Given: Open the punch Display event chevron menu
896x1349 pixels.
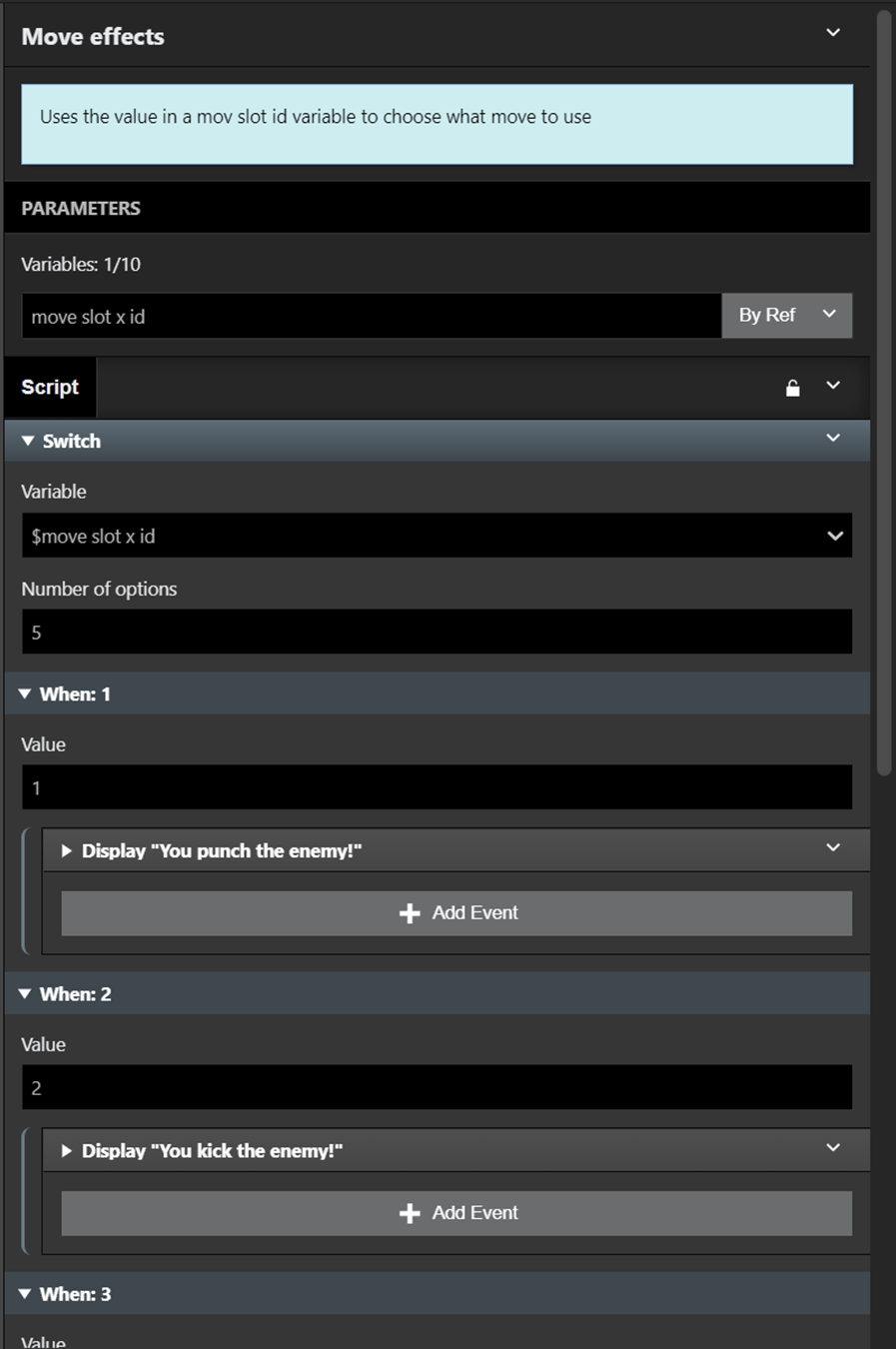Looking at the screenshot, I should pos(833,848).
